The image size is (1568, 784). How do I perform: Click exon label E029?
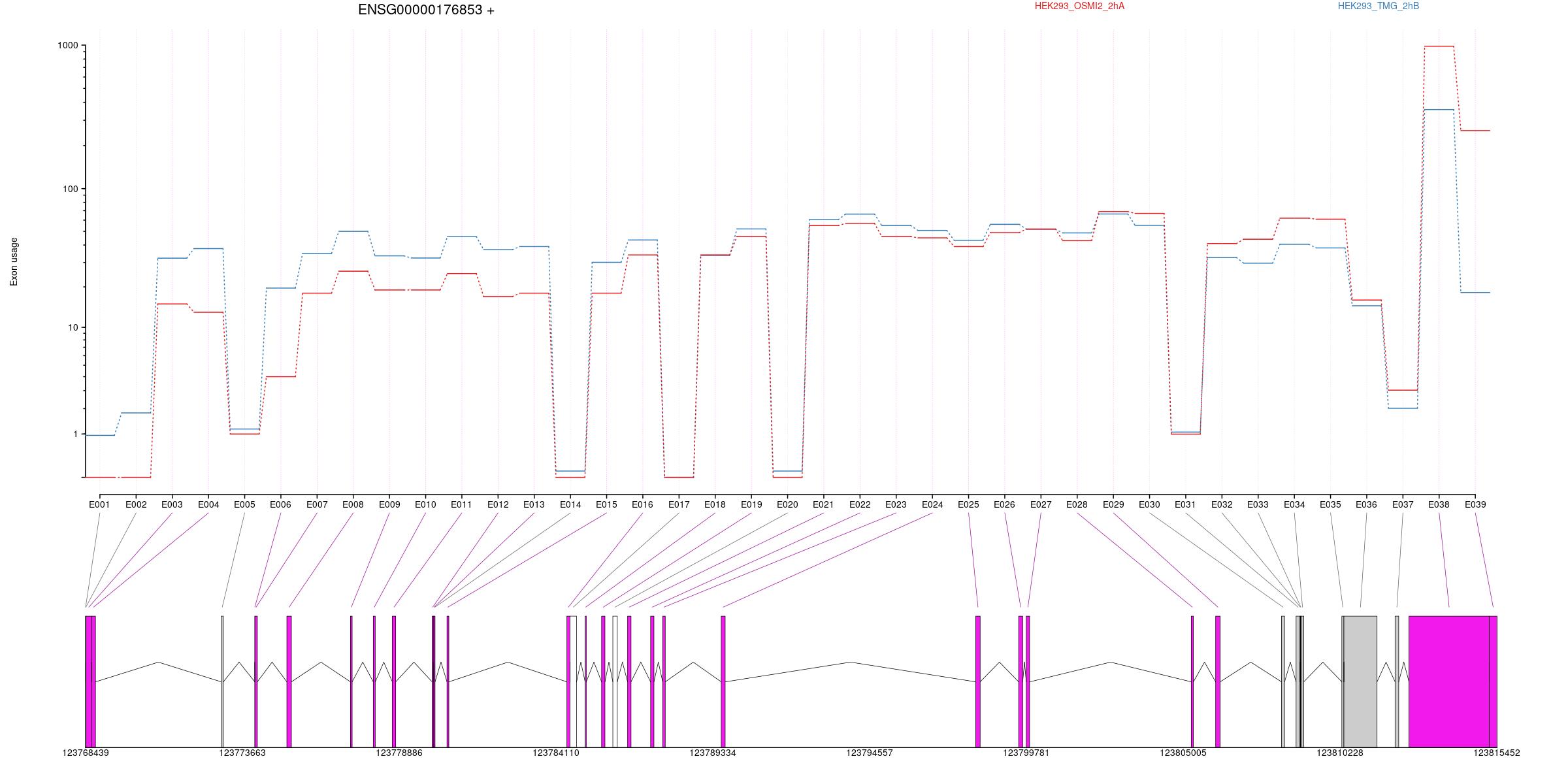1113,504
